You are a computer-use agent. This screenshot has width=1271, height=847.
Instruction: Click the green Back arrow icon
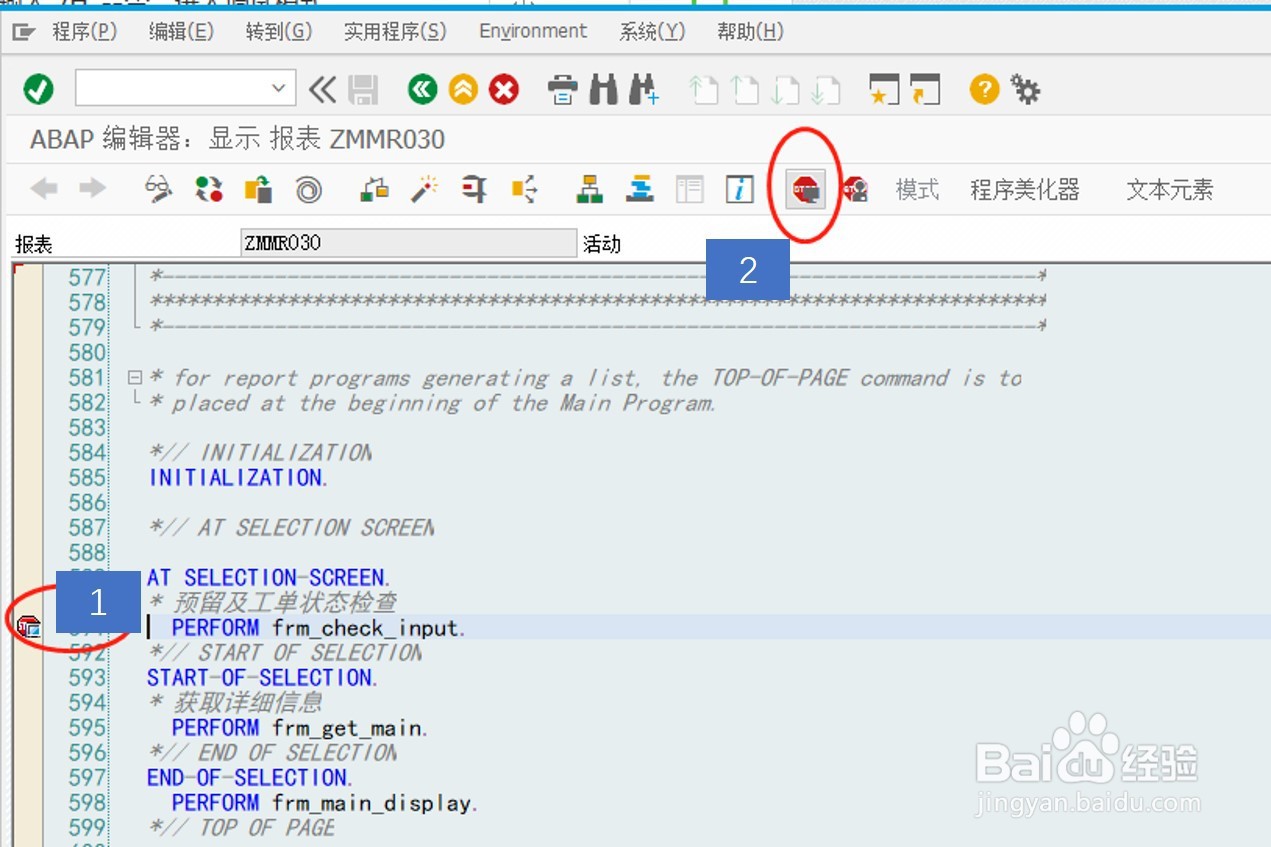[422, 88]
